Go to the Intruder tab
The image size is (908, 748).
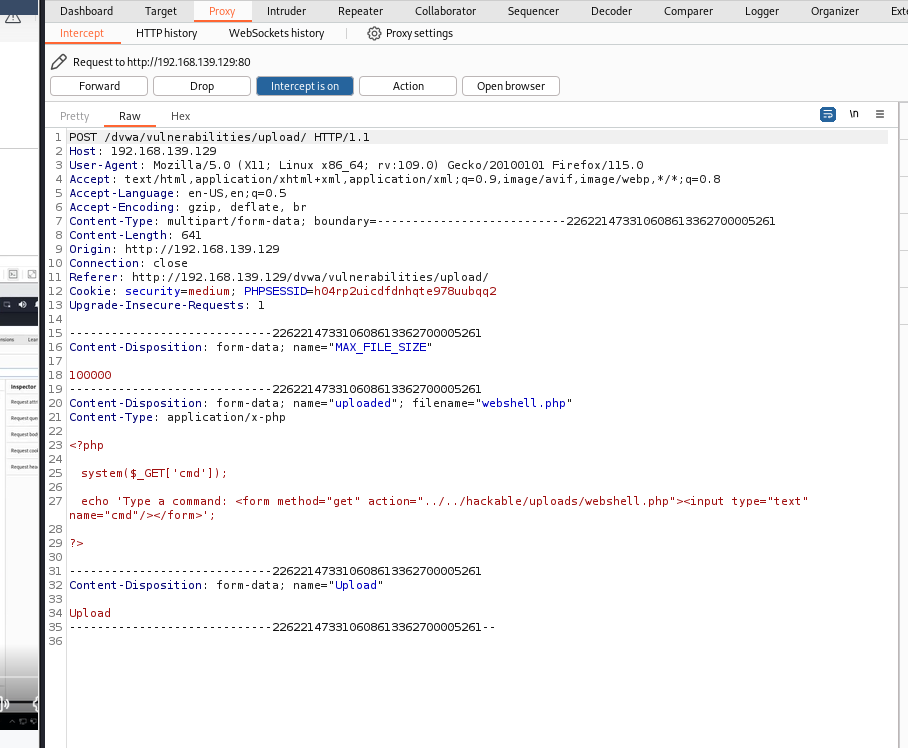286,11
